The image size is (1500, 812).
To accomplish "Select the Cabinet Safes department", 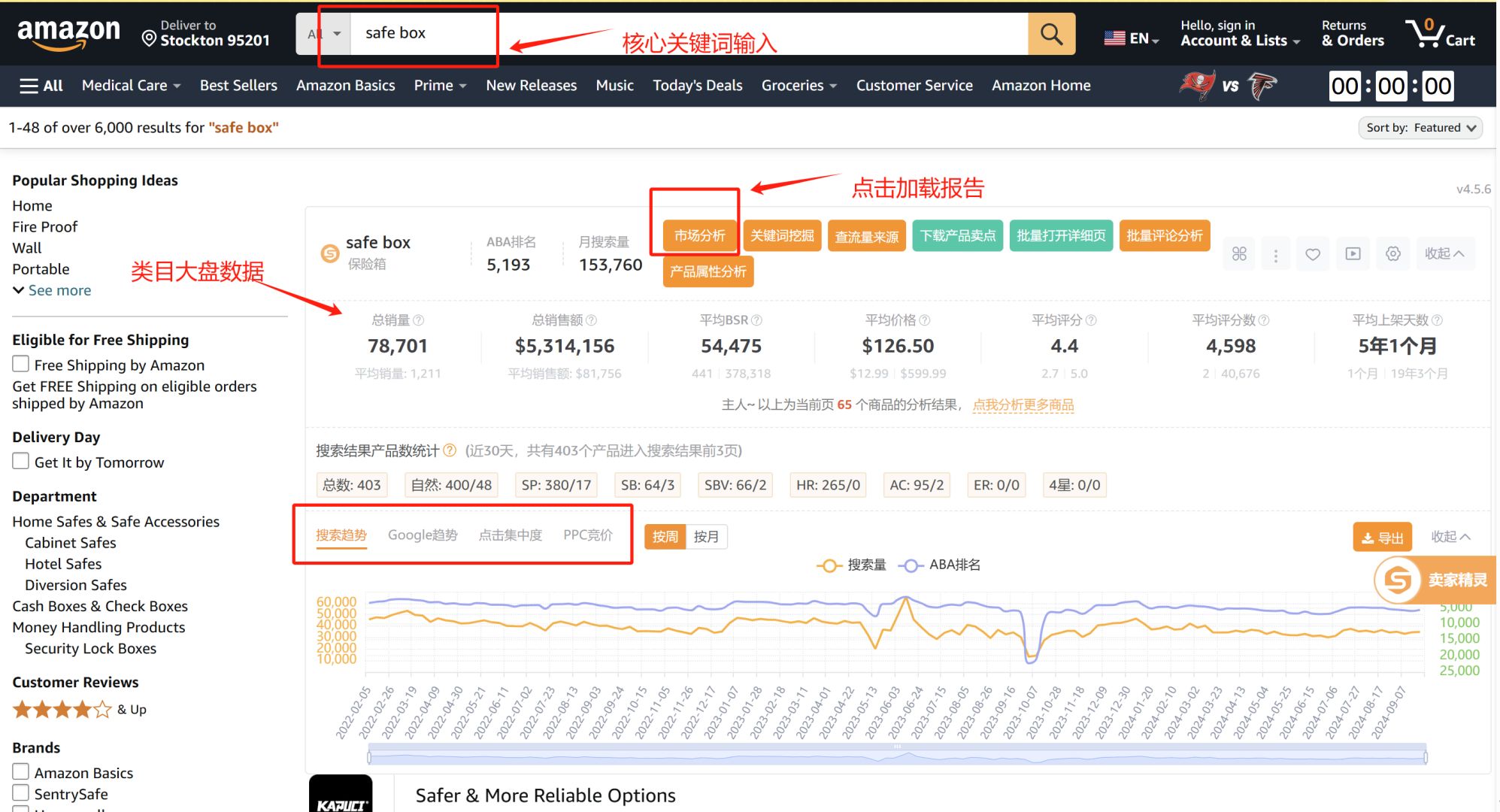I will pyautogui.click(x=71, y=543).
